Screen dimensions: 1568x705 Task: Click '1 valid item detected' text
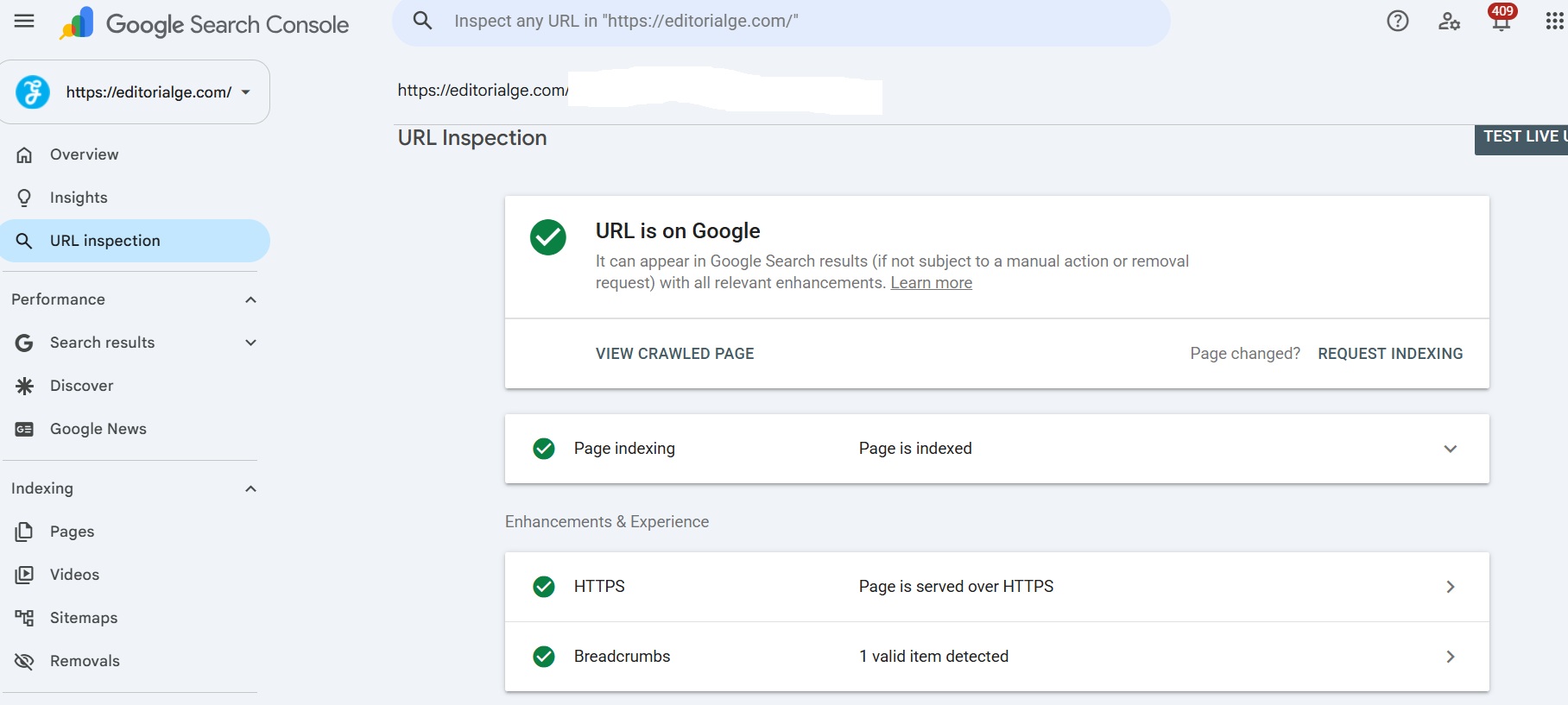pos(933,657)
